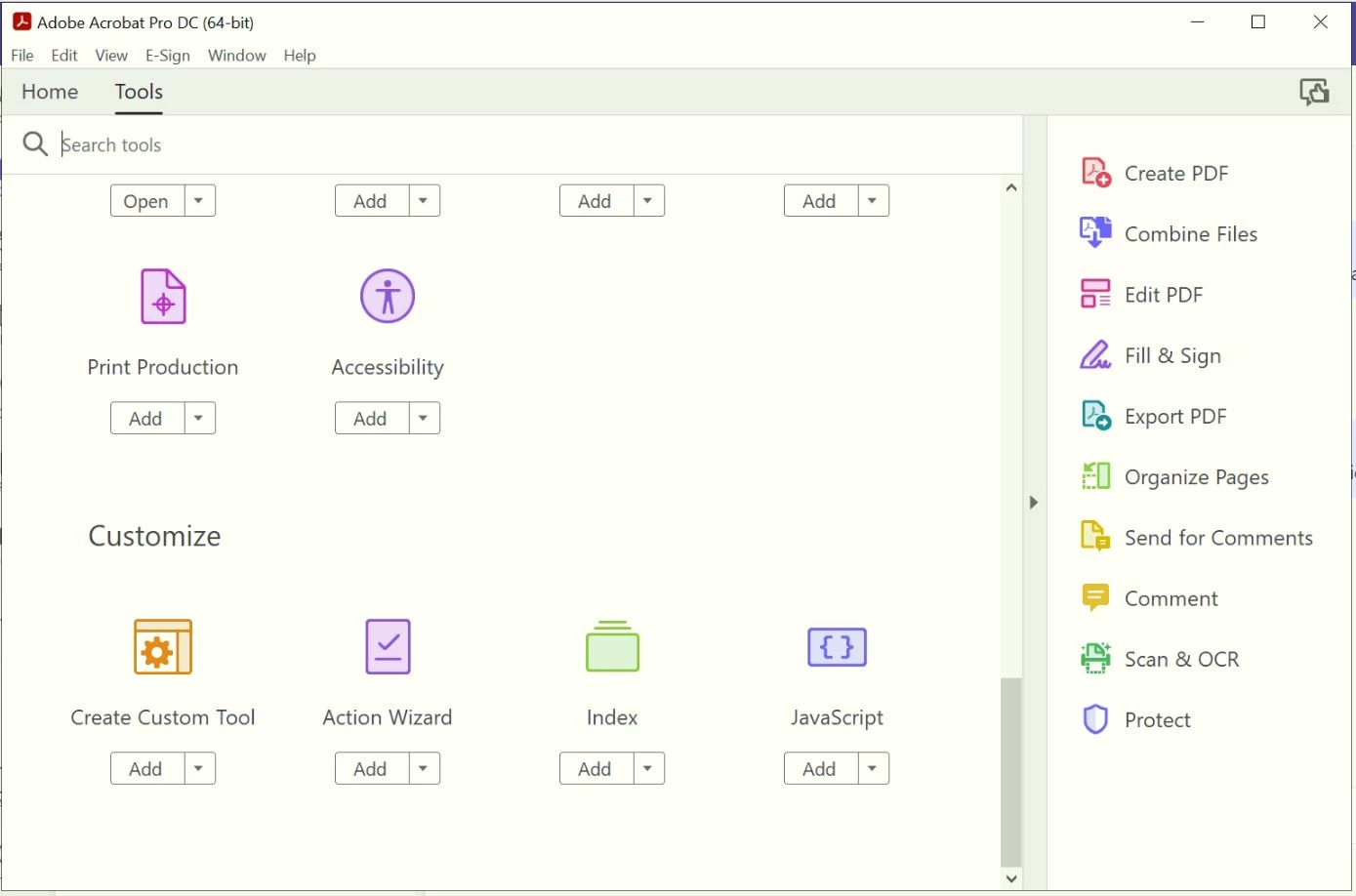This screenshot has width=1356, height=896.
Task: Add the Accessibility tool
Action: [x=371, y=418]
